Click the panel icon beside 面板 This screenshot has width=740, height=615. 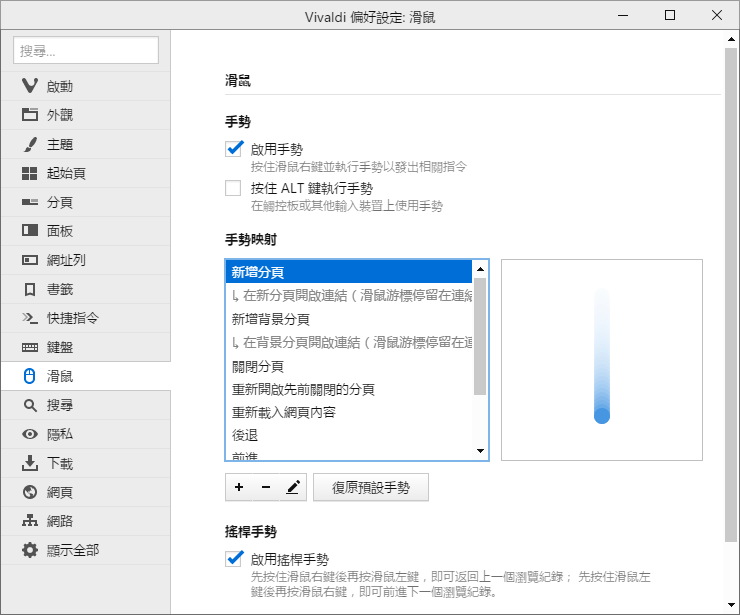click(30, 230)
